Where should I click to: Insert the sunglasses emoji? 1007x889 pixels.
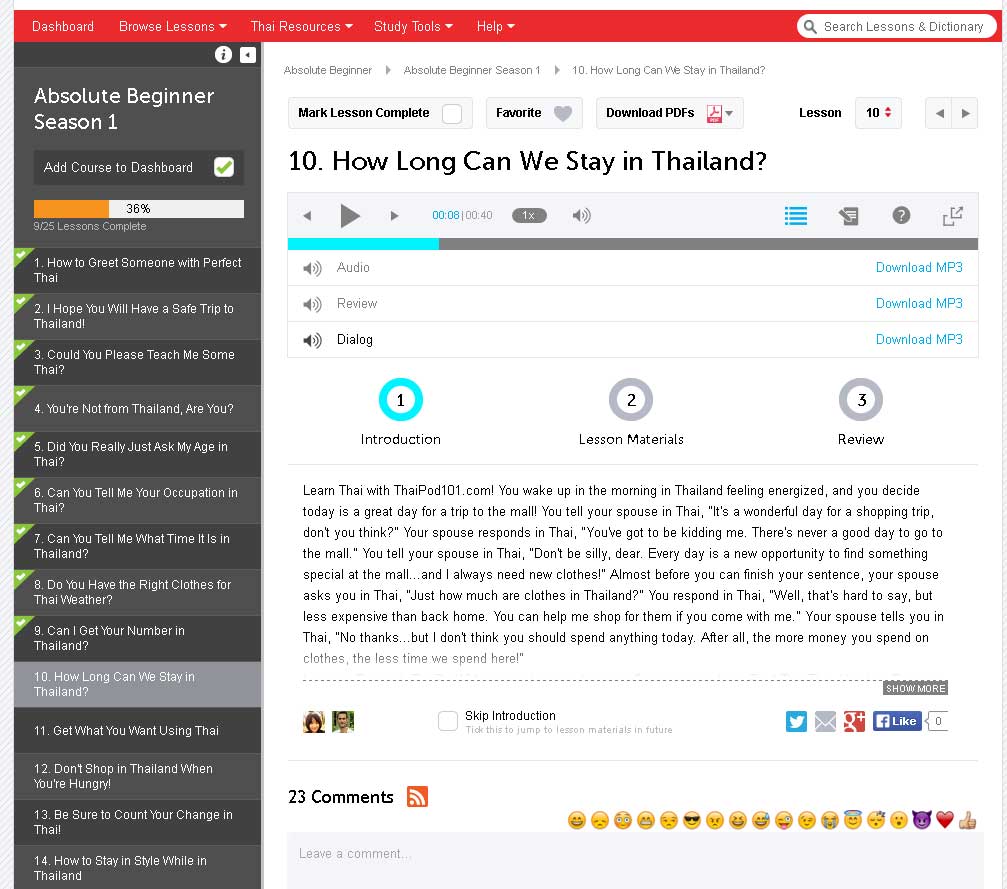(692, 820)
